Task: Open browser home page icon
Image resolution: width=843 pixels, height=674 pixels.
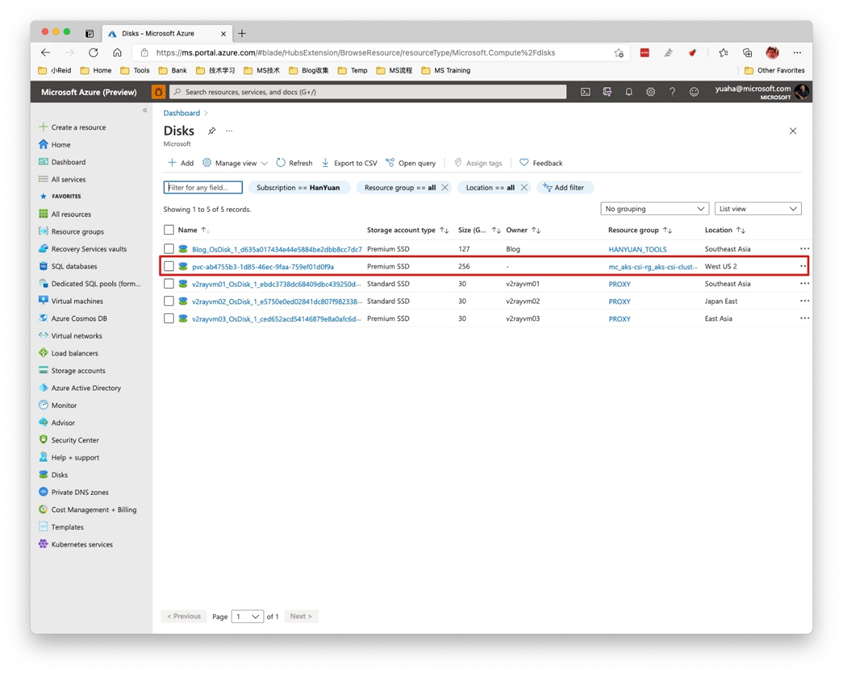Action: pyautogui.click(x=117, y=53)
